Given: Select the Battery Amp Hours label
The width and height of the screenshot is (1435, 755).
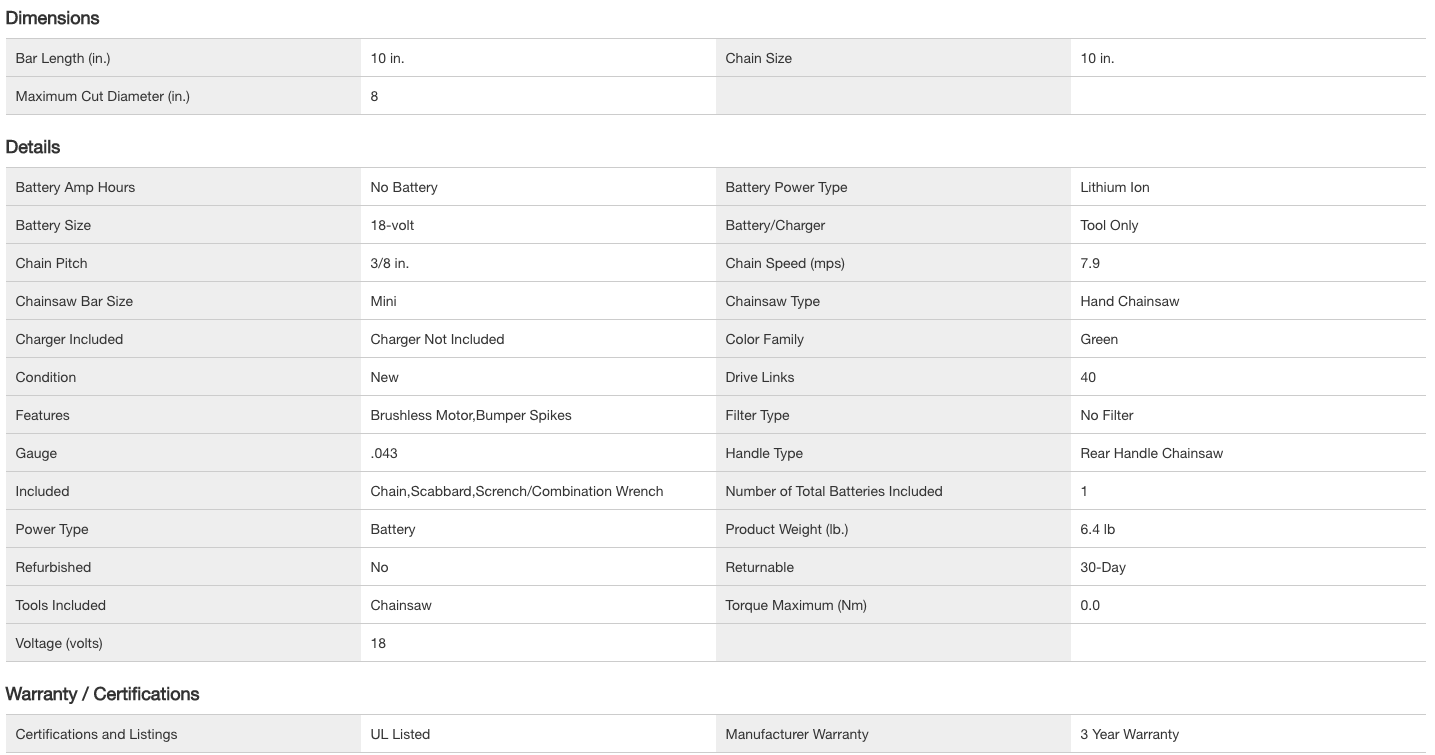Looking at the screenshot, I should click(75, 187).
